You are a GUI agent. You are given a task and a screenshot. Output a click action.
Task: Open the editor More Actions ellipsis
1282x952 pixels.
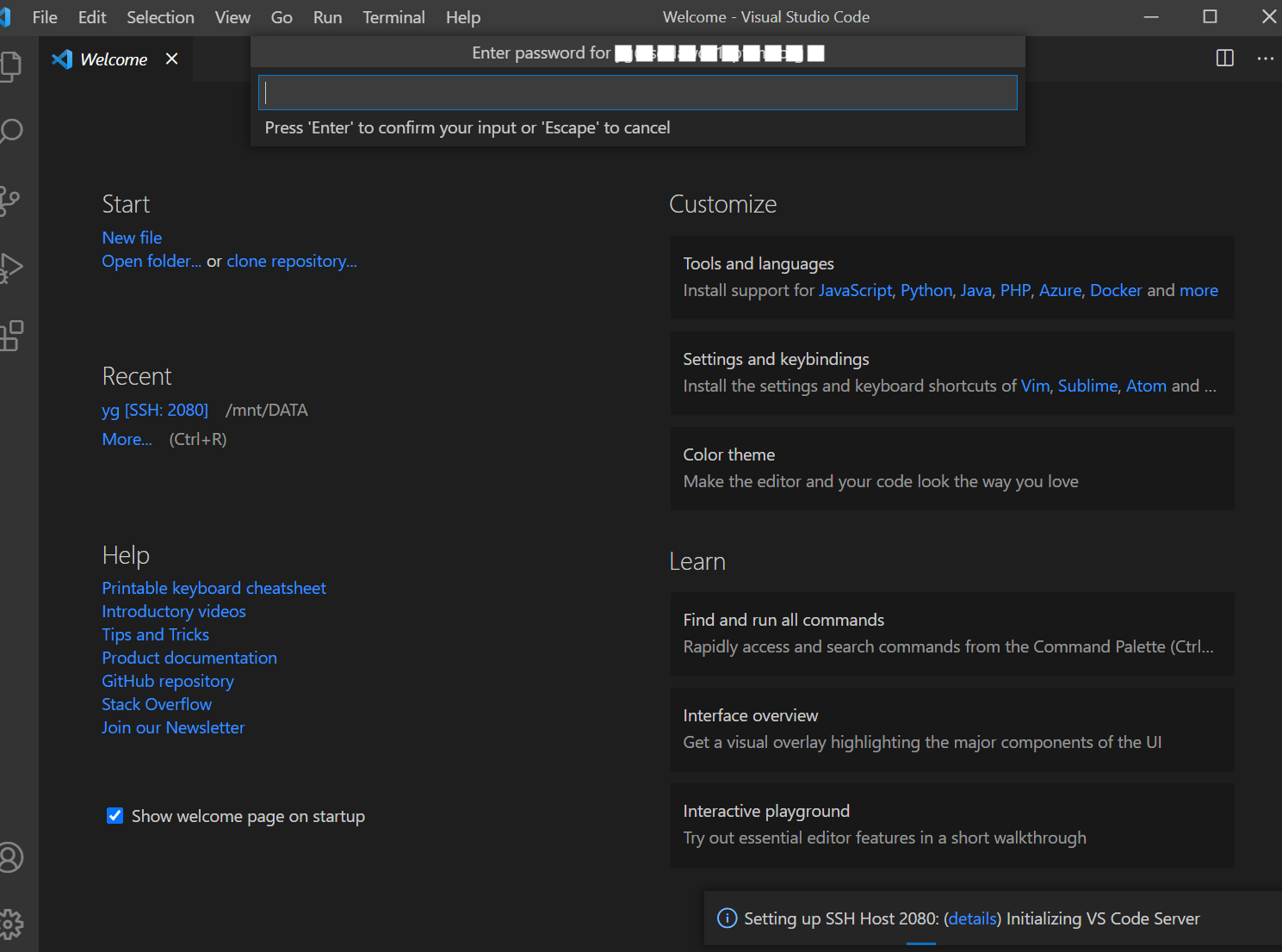[x=1265, y=59]
